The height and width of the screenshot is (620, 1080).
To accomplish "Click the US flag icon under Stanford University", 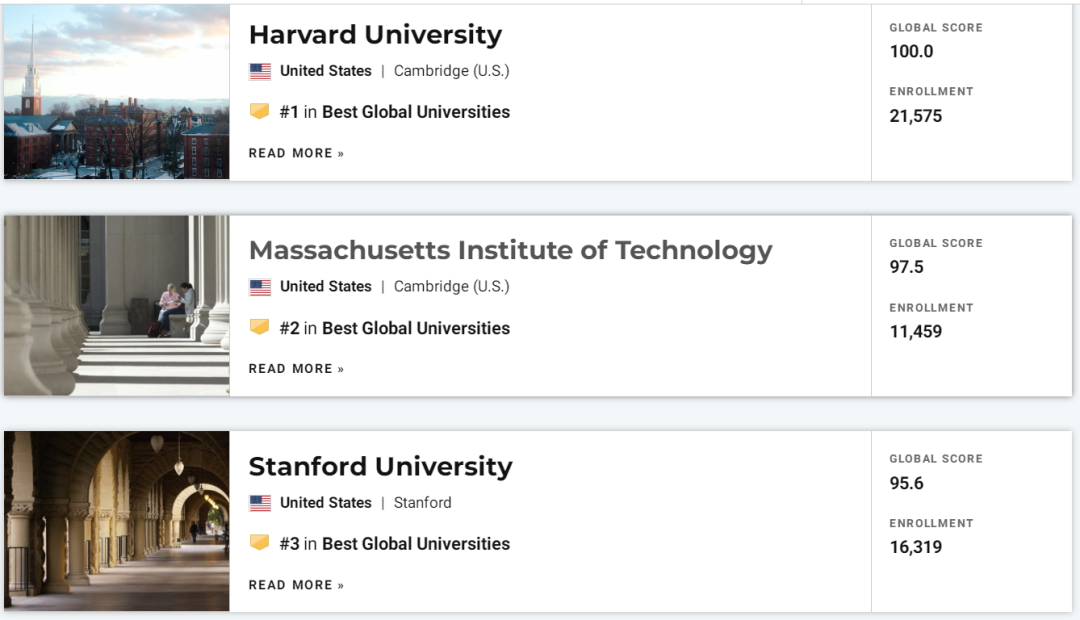I will 260,503.
